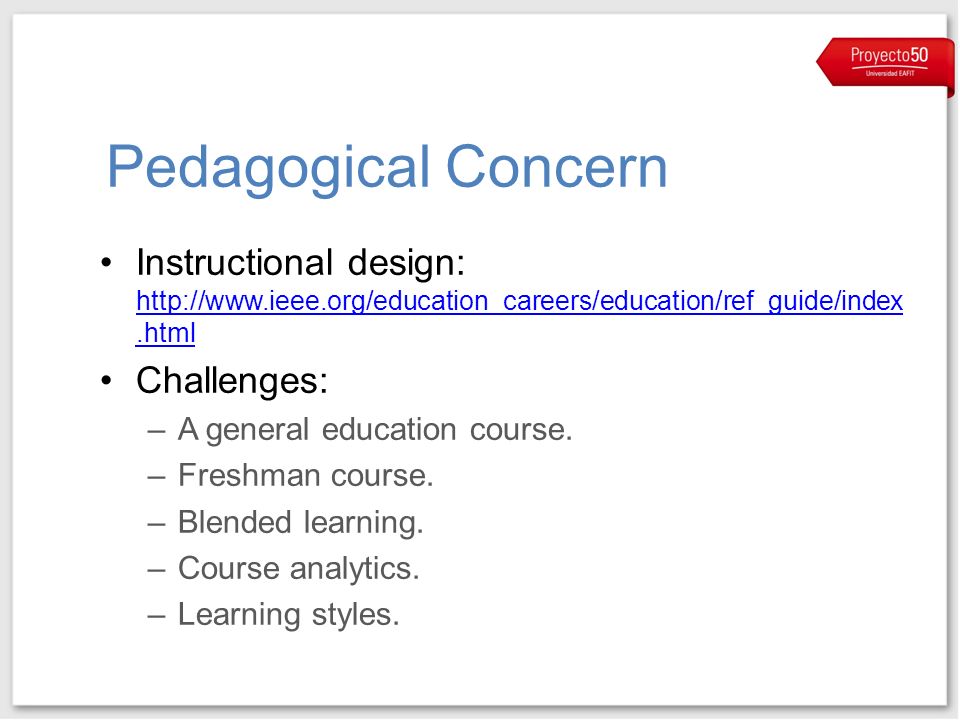
Task: Click the dash before 'Freshman course.'
Action: point(157,476)
